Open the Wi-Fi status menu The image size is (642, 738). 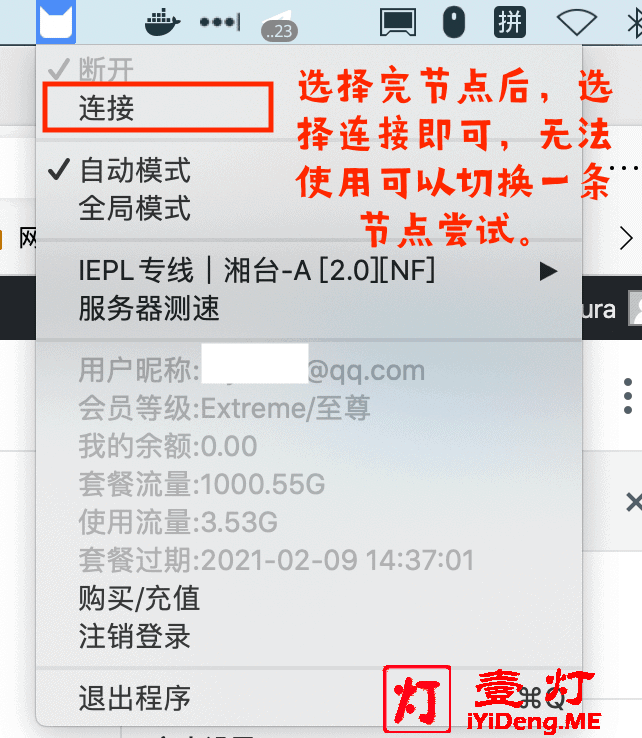coord(577,22)
